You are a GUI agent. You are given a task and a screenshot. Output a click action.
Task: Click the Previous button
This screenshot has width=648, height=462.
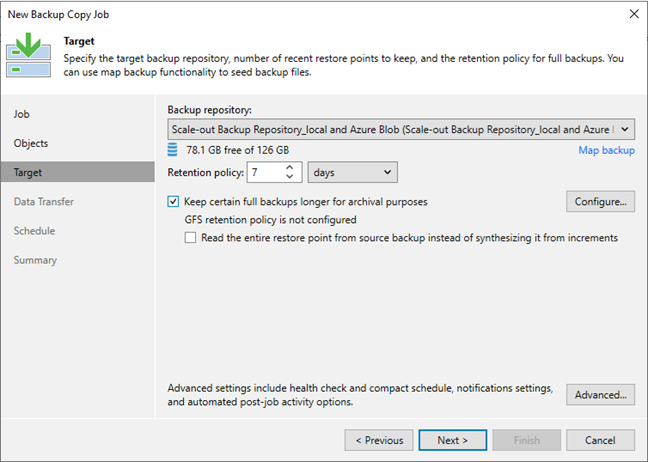[x=379, y=440]
